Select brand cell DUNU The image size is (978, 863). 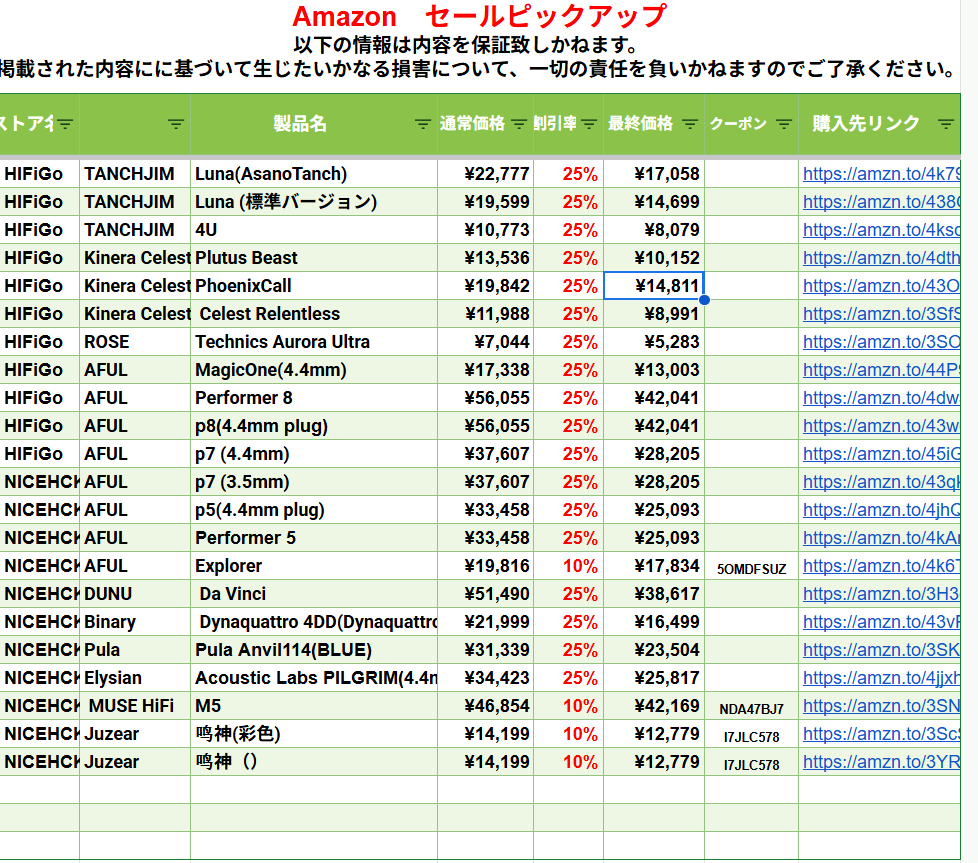pos(135,594)
